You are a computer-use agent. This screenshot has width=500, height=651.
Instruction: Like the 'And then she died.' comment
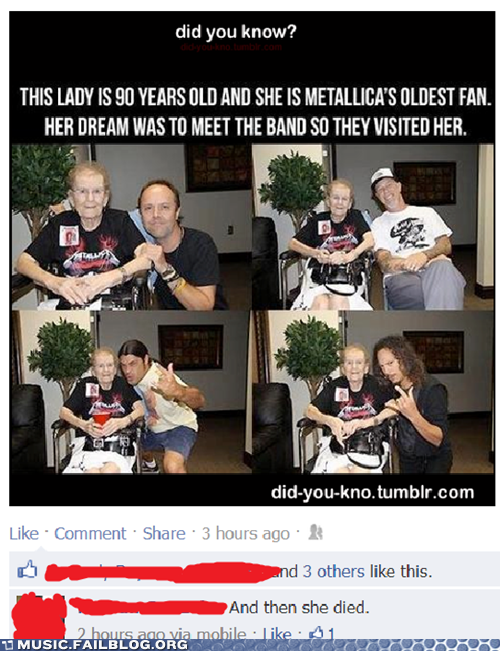point(277,634)
